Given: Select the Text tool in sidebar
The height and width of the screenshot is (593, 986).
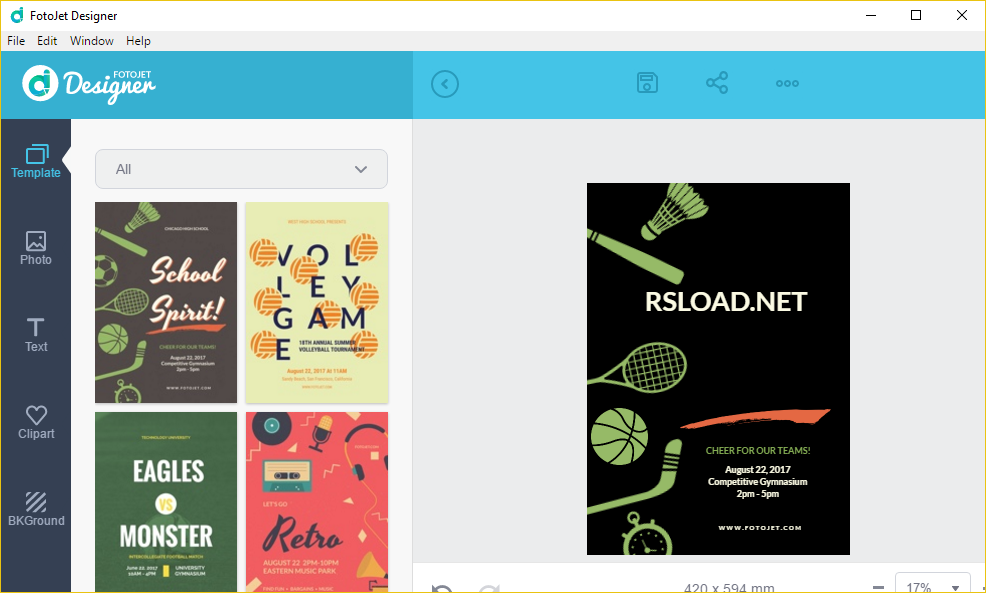Looking at the screenshot, I should (36, 335).
